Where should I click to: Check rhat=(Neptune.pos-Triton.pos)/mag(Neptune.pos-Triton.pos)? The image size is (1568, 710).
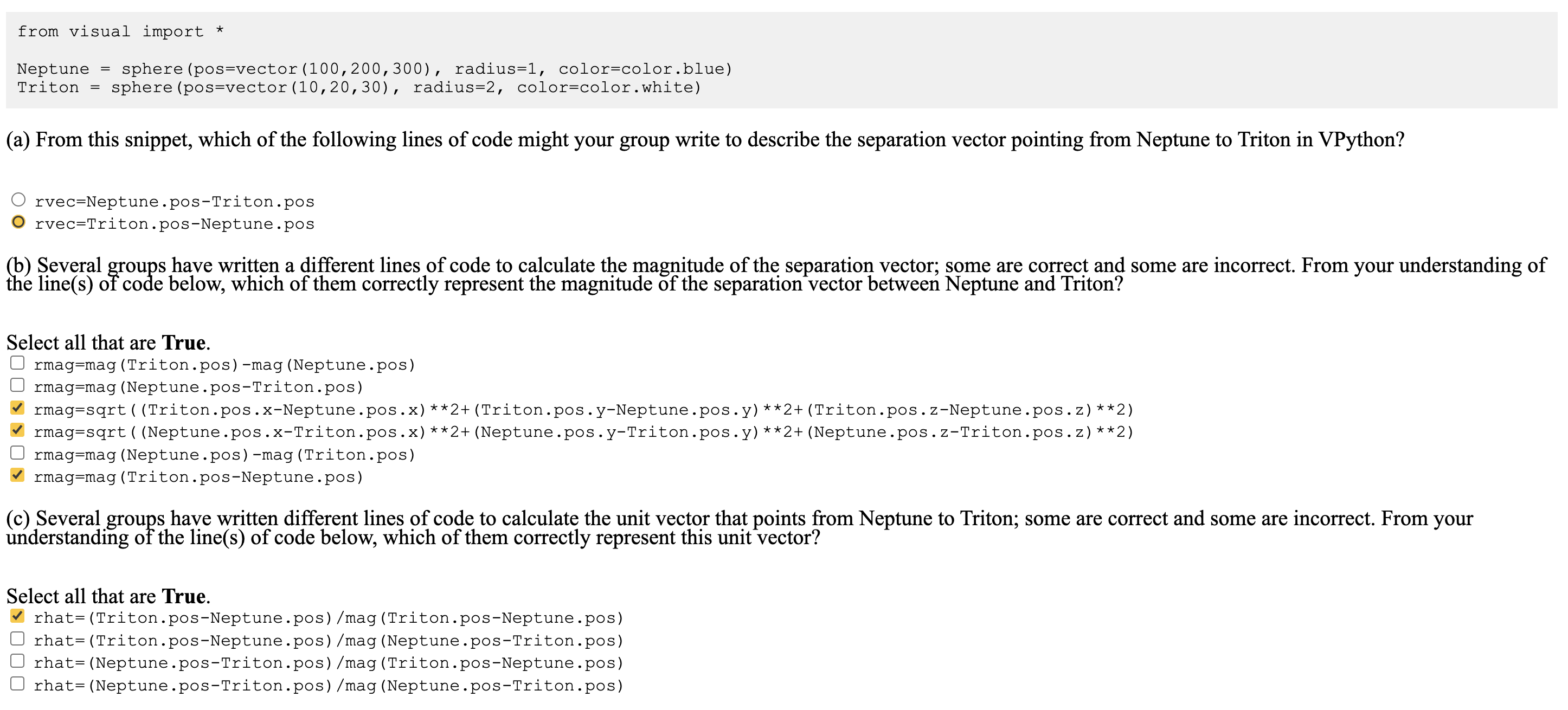(17, 683)
